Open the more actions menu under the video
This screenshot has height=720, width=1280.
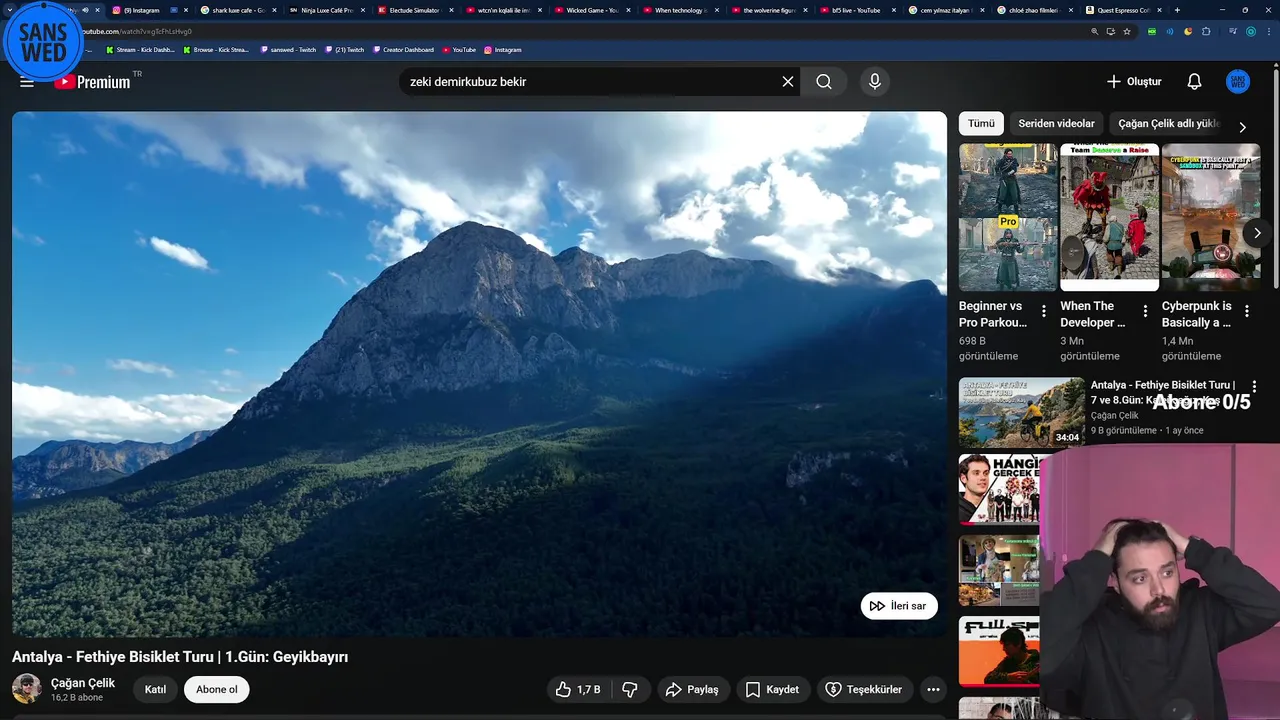pos(933,689)
